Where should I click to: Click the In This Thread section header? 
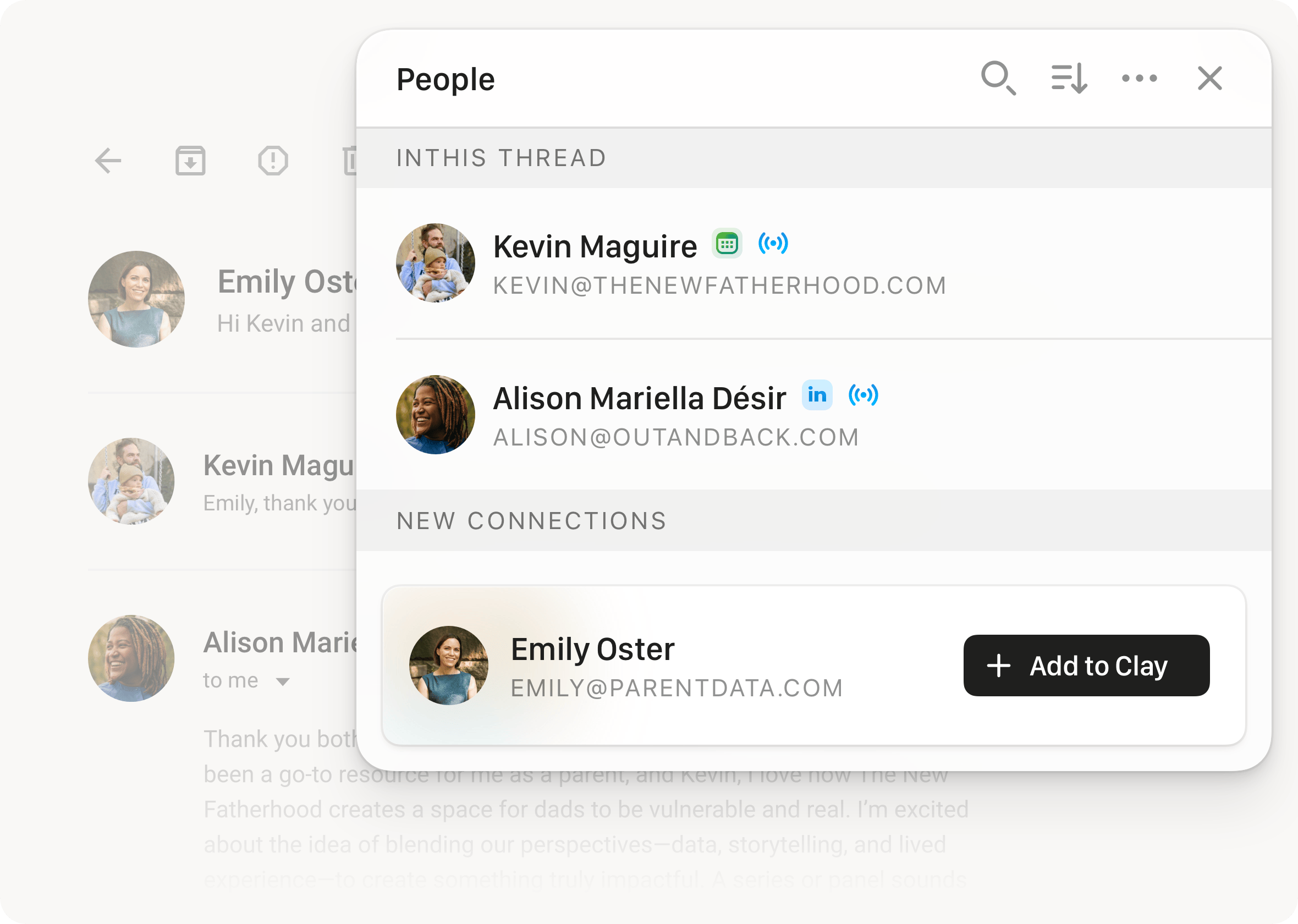click(x=814, y=158)
